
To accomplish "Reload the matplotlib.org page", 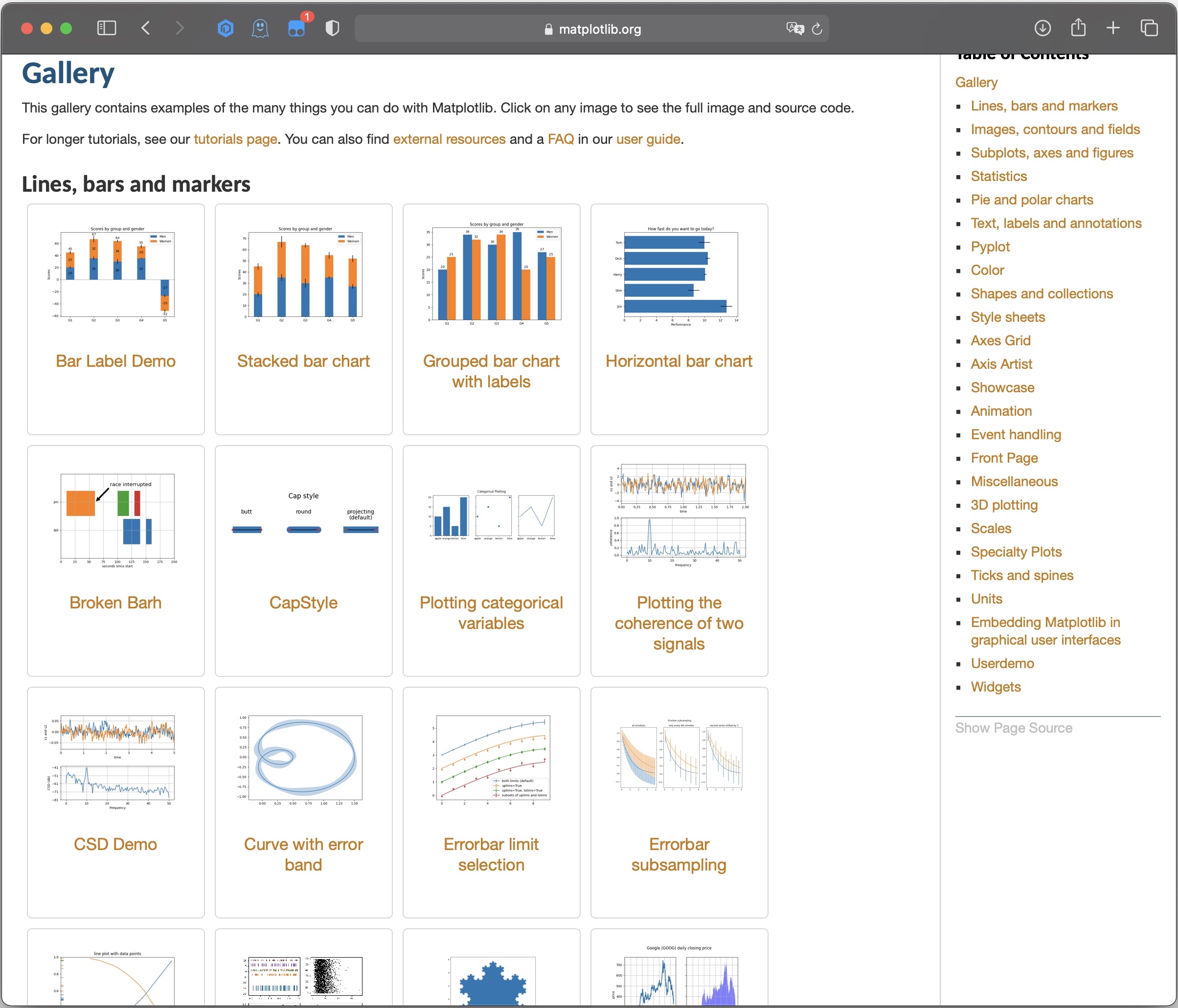I will [817, 28].
